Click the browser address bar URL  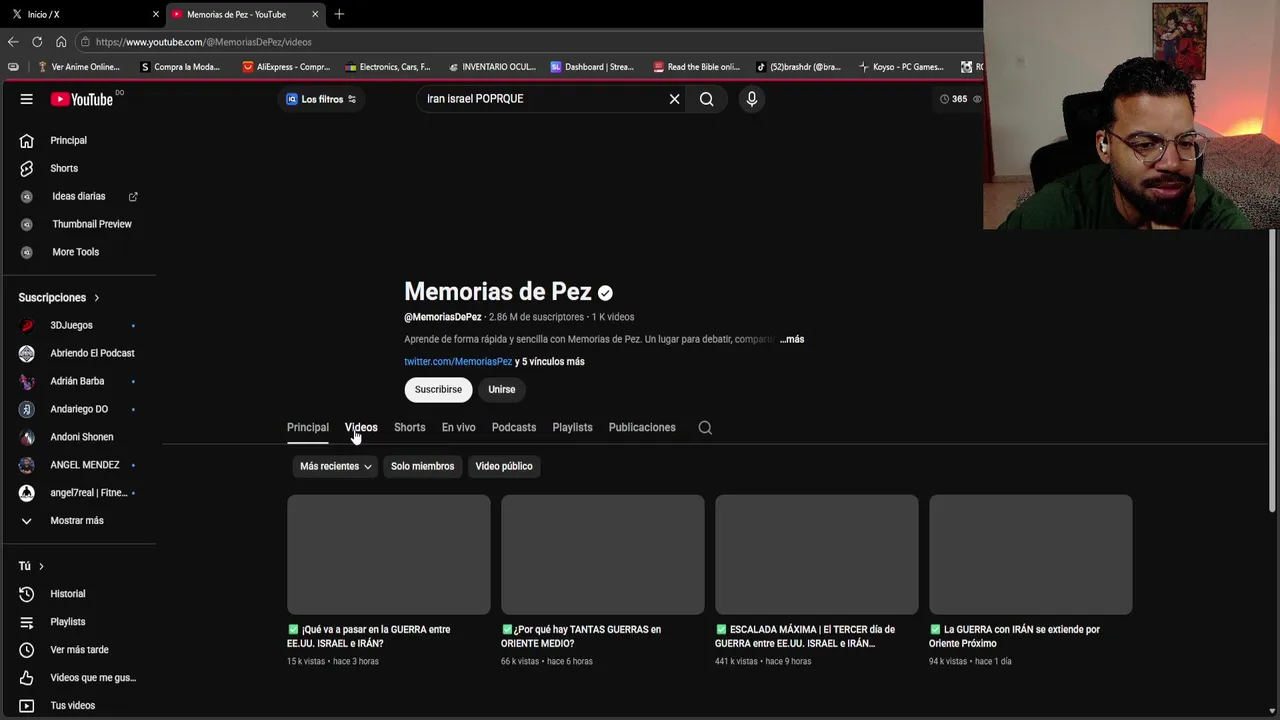204,42
